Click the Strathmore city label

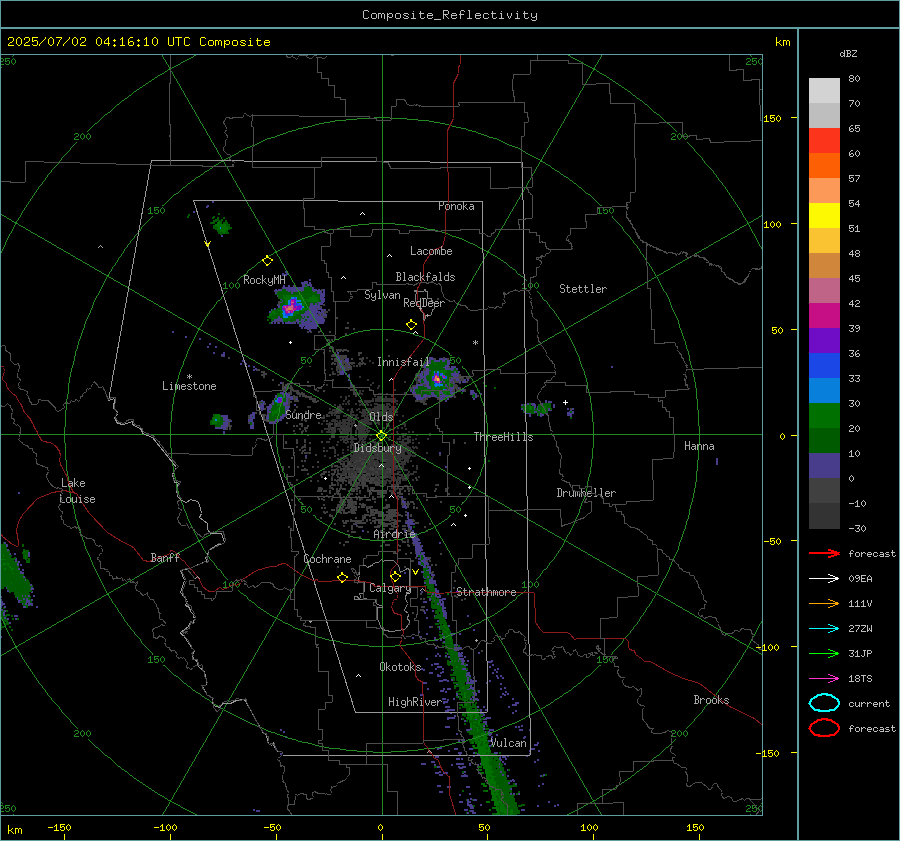pyautogui.click(x=486, y=592)
